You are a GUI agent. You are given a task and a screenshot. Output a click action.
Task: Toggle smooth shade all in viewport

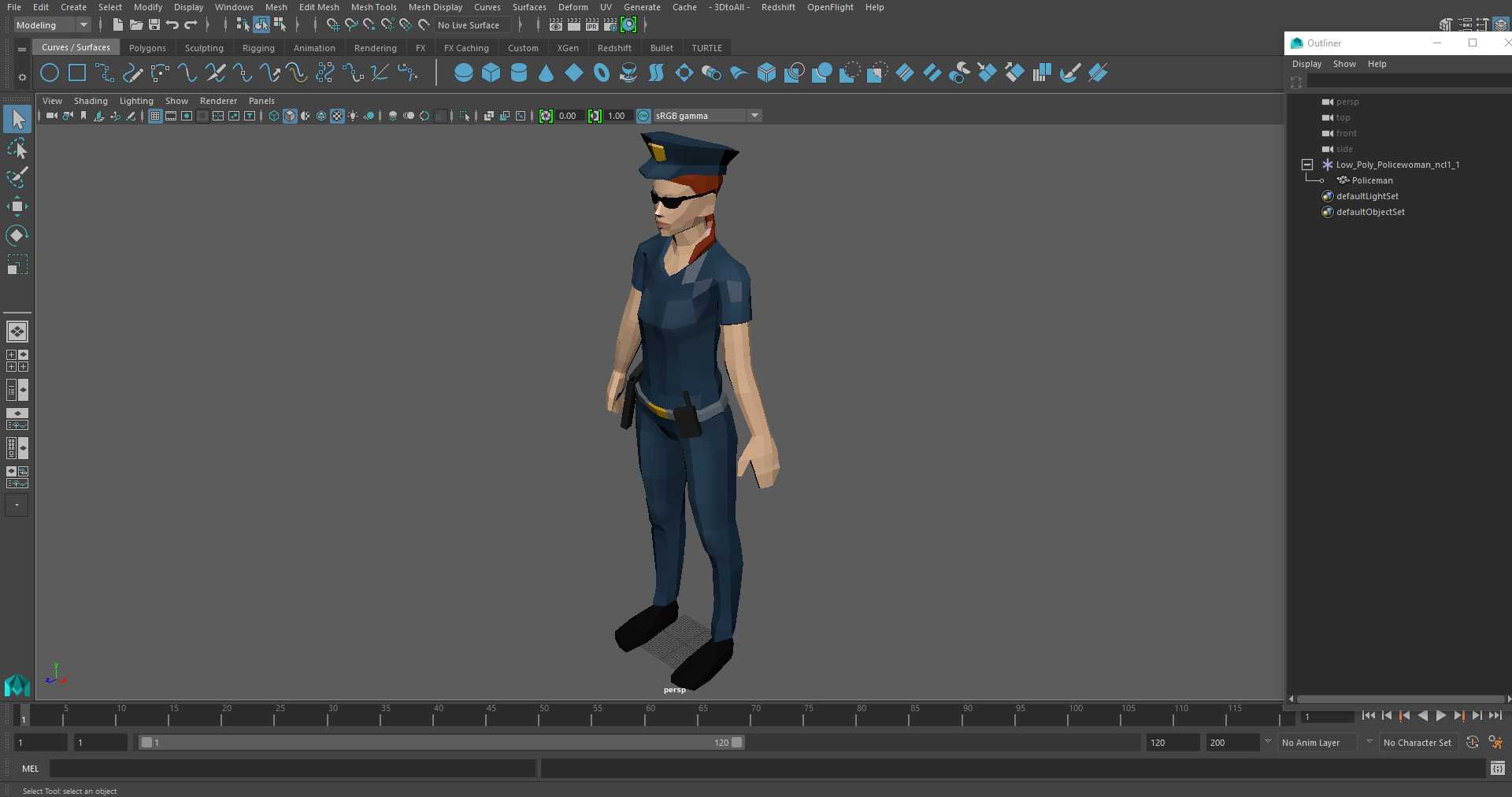click(290, 116)
